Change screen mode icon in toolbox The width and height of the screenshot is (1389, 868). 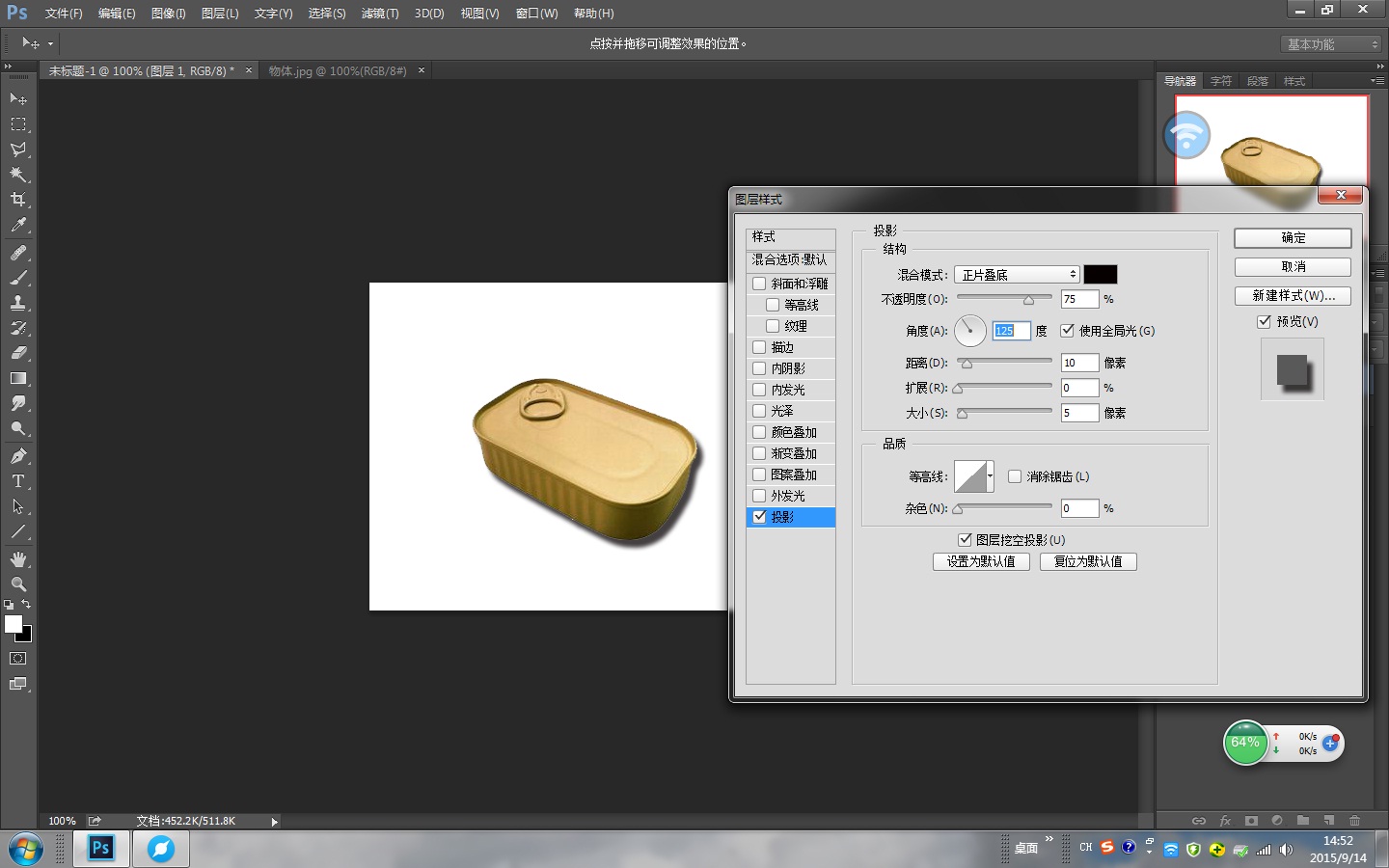coord(18,684)
